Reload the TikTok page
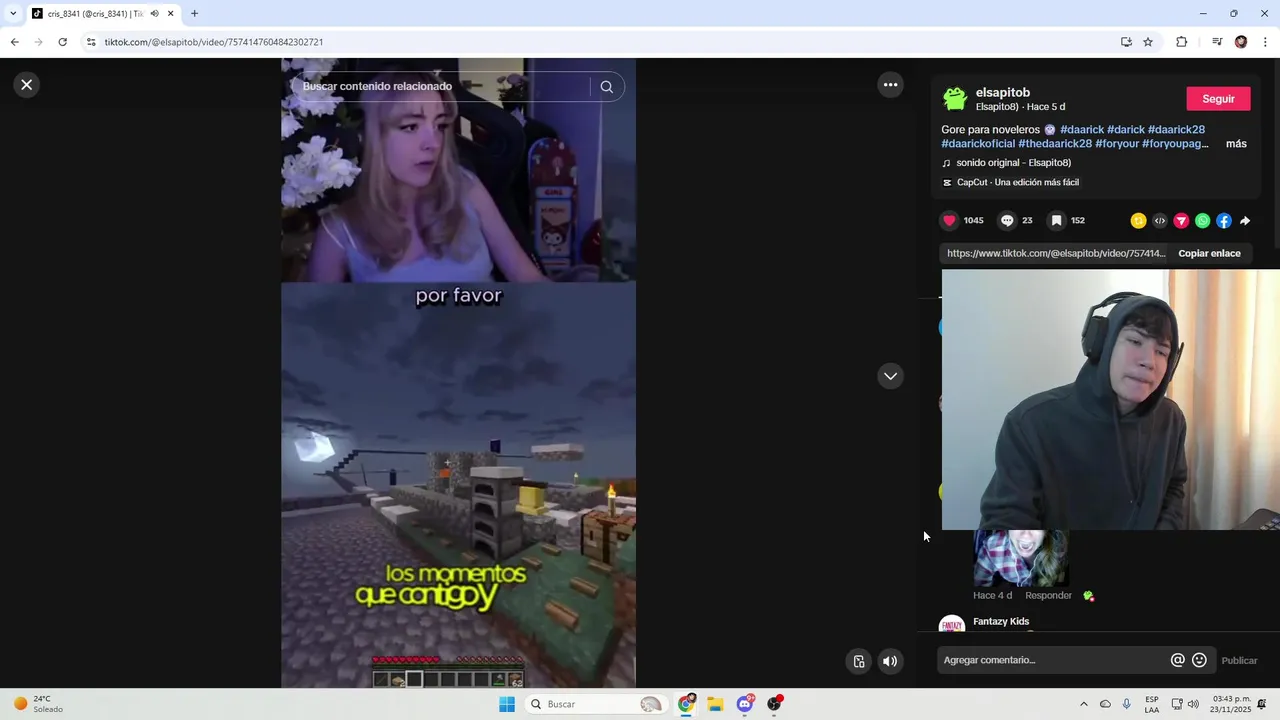1280x720 pixels. (x=62, y=42)
